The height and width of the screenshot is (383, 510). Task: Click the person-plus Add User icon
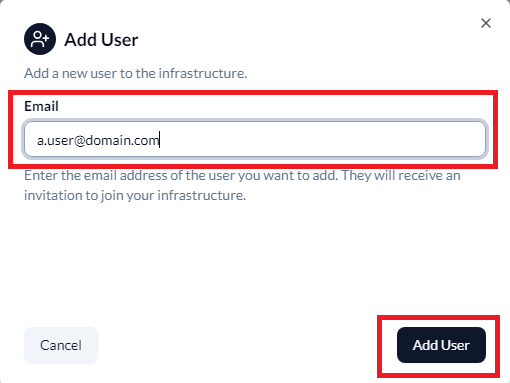pyautogui.click(x=40, y=39)
